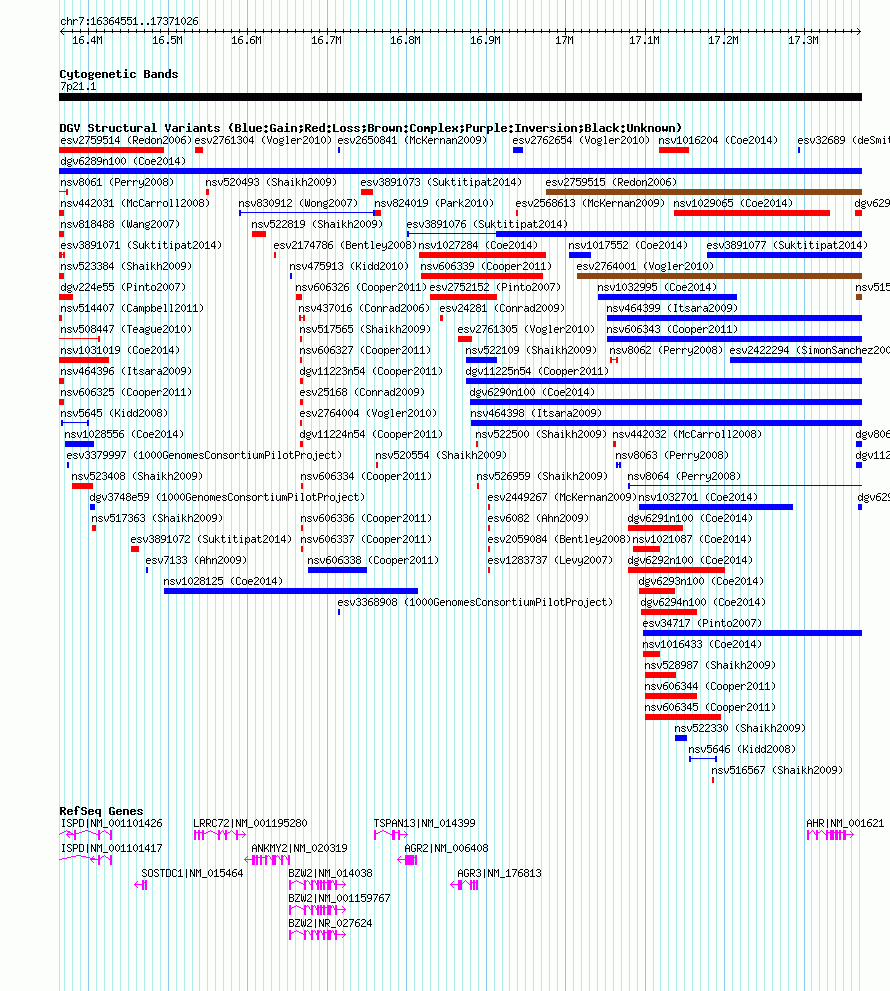890x991 pixels.
Task: Select the 7p21.1 cytogenetic band bar
Action: [460, 97]
